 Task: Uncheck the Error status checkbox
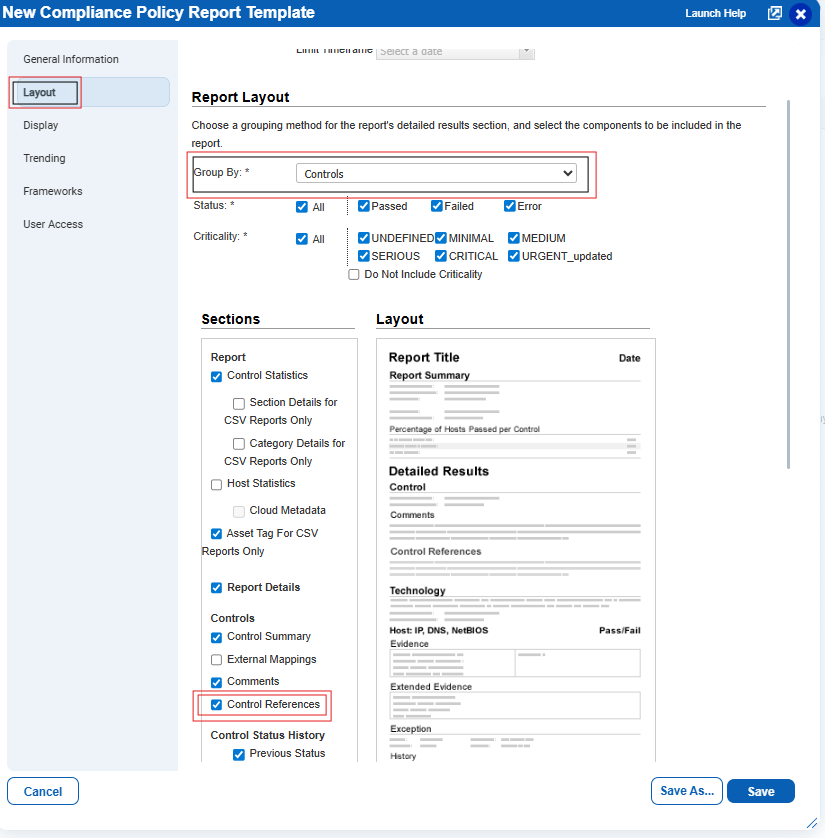pos(510,206)
